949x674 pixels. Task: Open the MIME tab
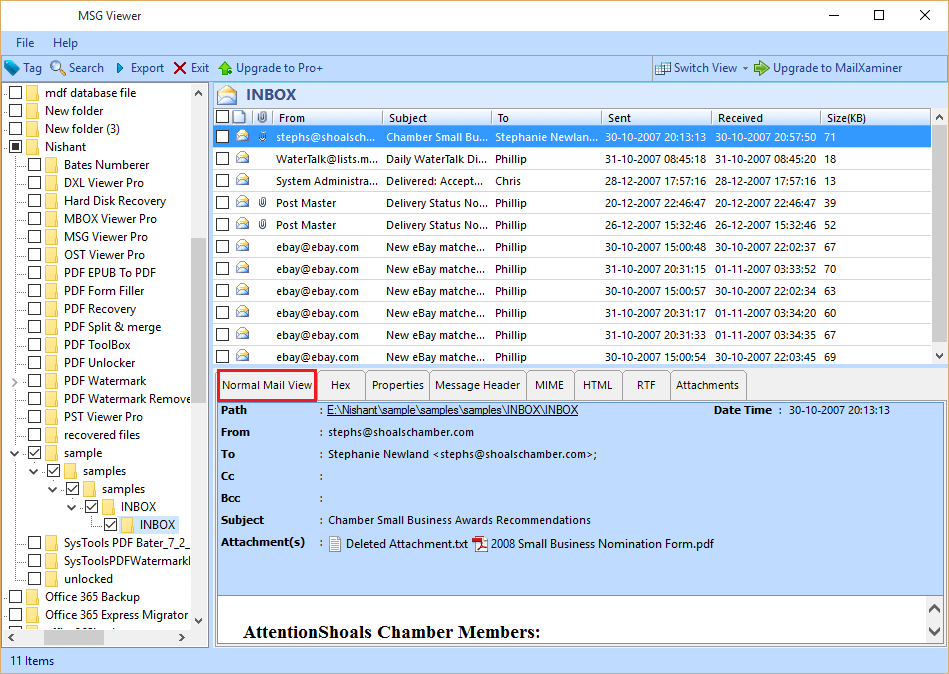point(550,385)
